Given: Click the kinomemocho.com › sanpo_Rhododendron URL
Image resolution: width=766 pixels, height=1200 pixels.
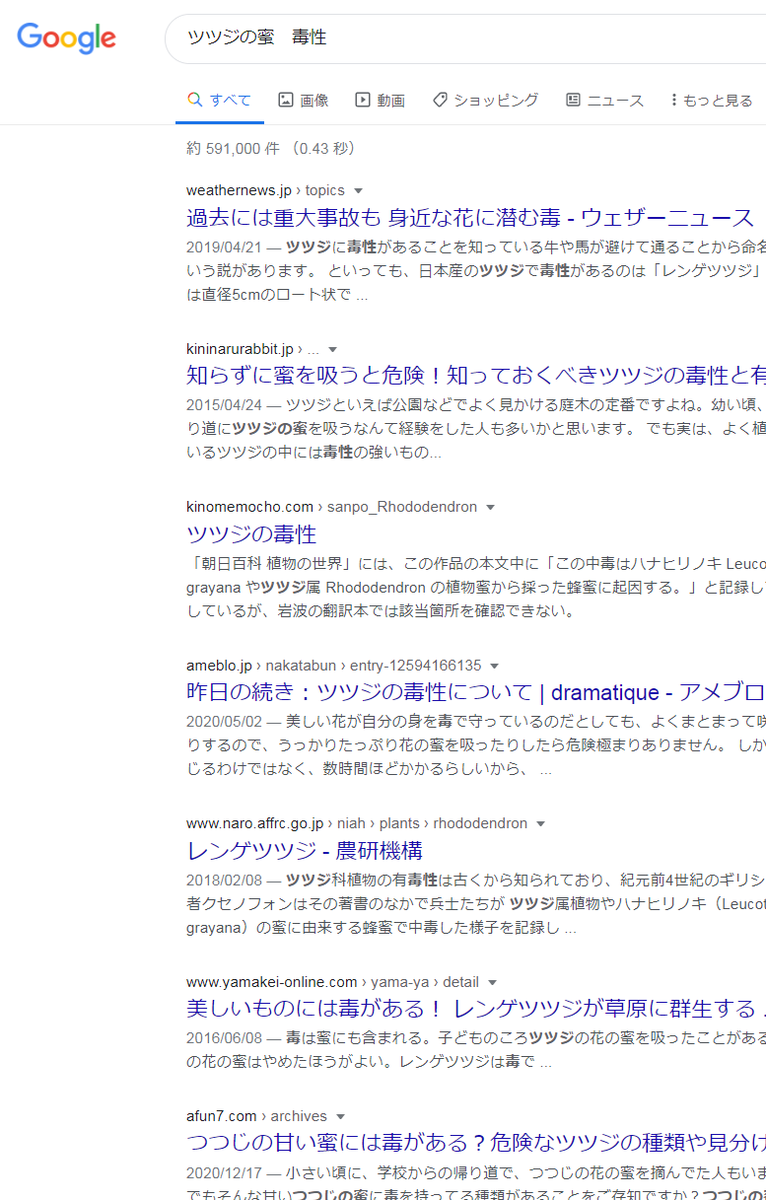Looking at the screenshot, I should point(331,507).
